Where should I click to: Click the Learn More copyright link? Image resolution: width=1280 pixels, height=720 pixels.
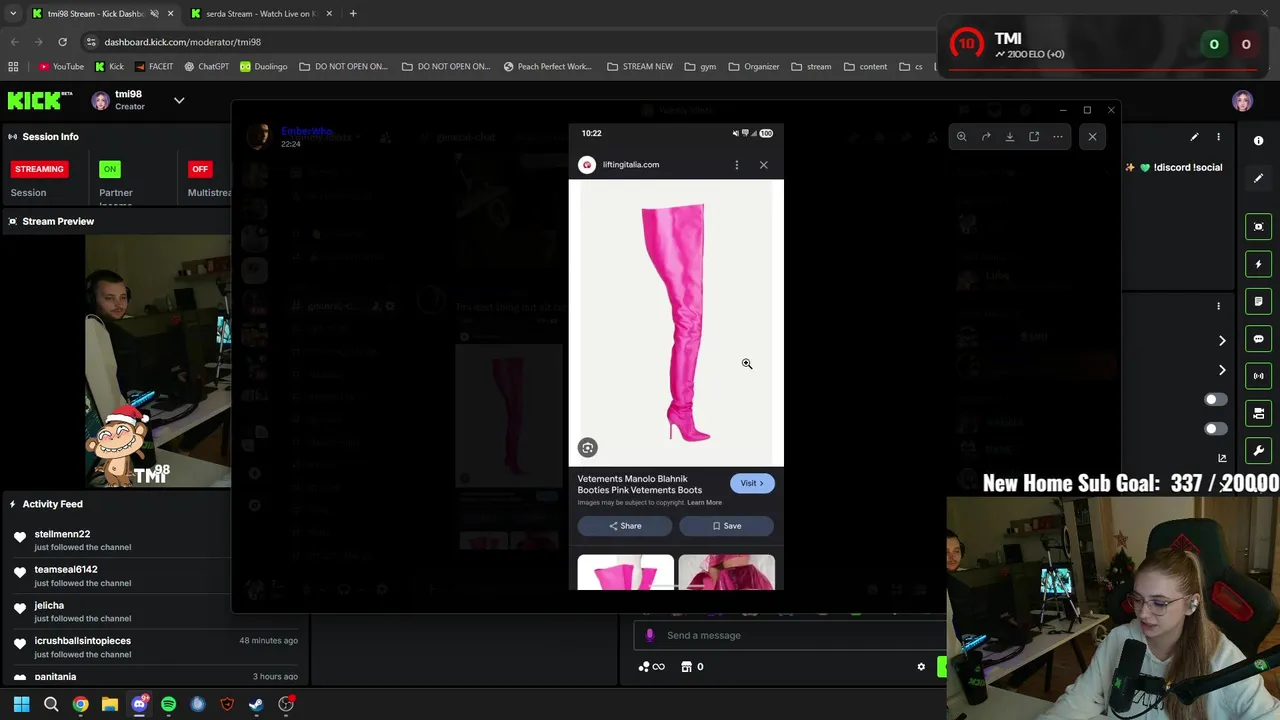[x=705, y=502]
